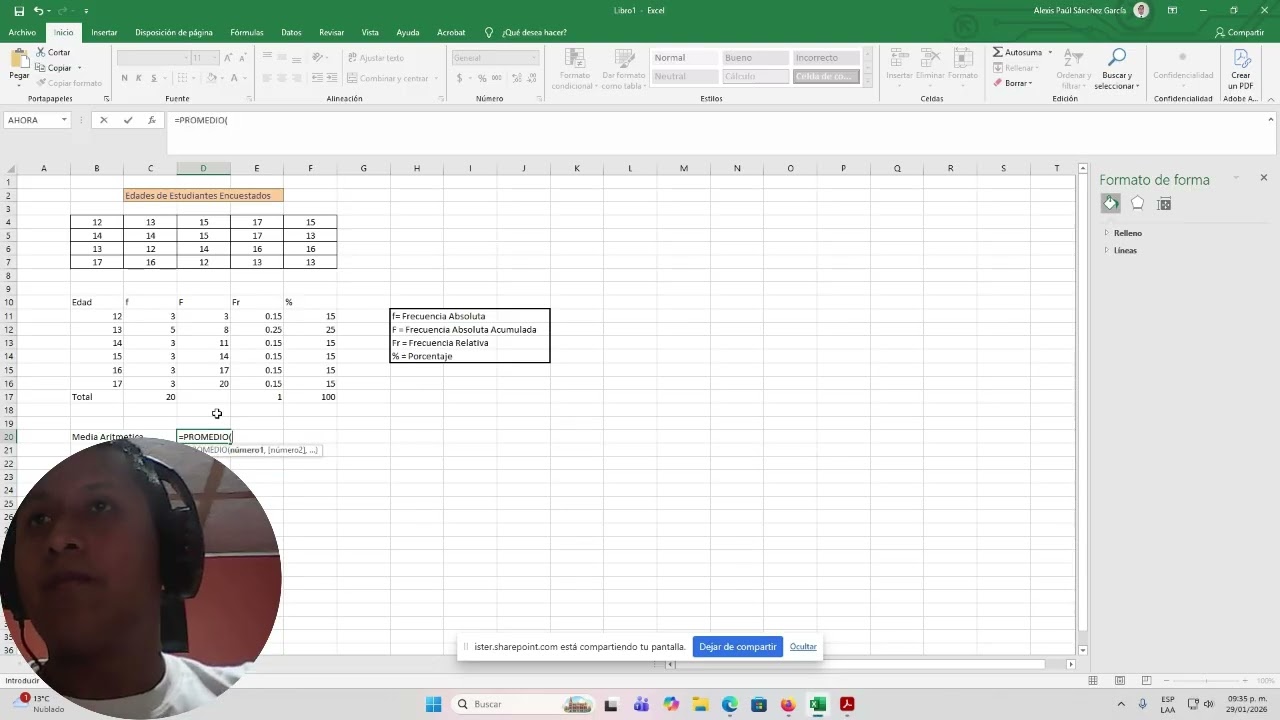Click the Autosuma sigma button
1280x720 pixels.
pos(1018,52)
